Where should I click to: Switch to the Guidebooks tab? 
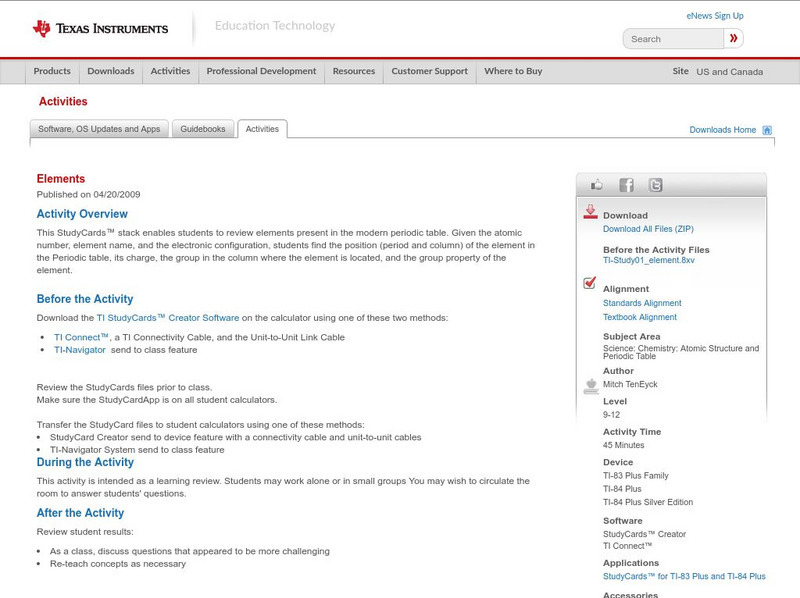[x=203, y=128]
